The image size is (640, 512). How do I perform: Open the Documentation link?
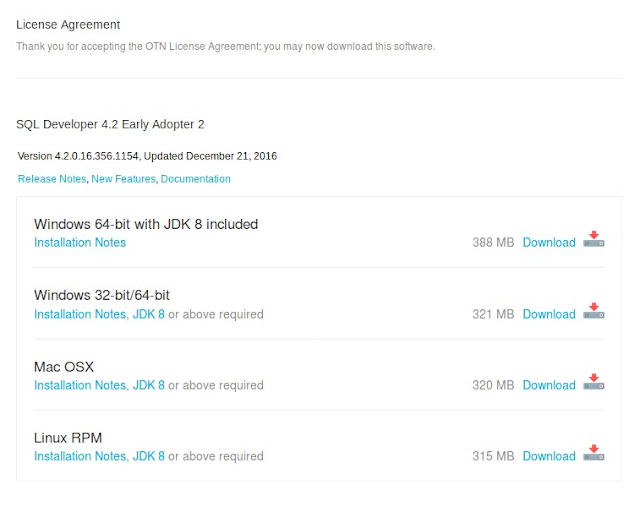click(x=196, y=179)
